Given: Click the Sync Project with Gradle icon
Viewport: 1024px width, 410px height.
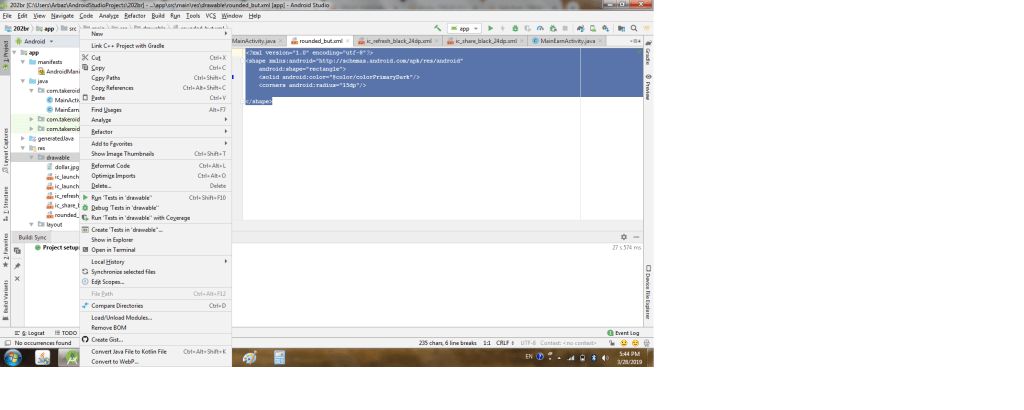Looking at the screenshot, I should [580, 29].
